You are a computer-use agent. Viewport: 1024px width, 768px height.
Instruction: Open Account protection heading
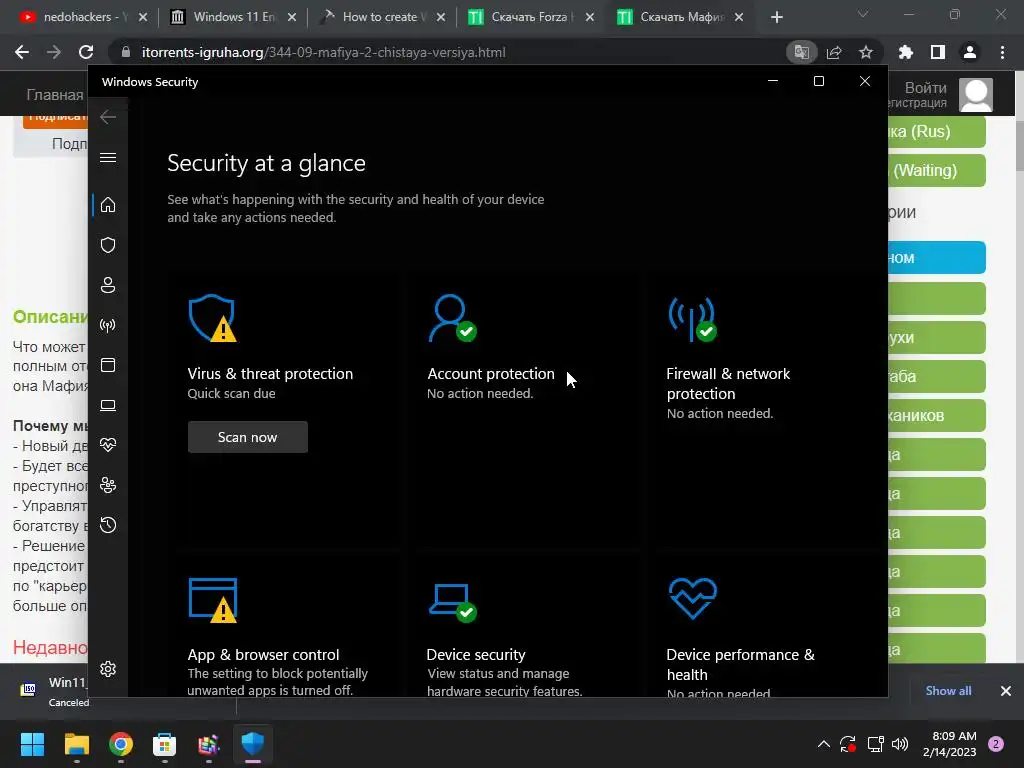(x=490, y=374)
